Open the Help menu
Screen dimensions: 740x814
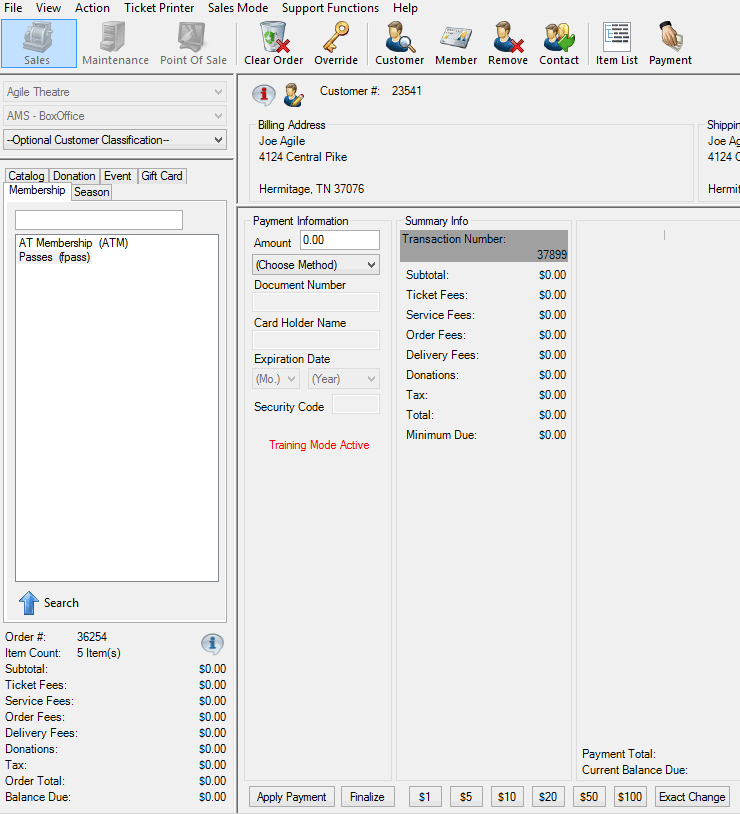click(405, 8)
